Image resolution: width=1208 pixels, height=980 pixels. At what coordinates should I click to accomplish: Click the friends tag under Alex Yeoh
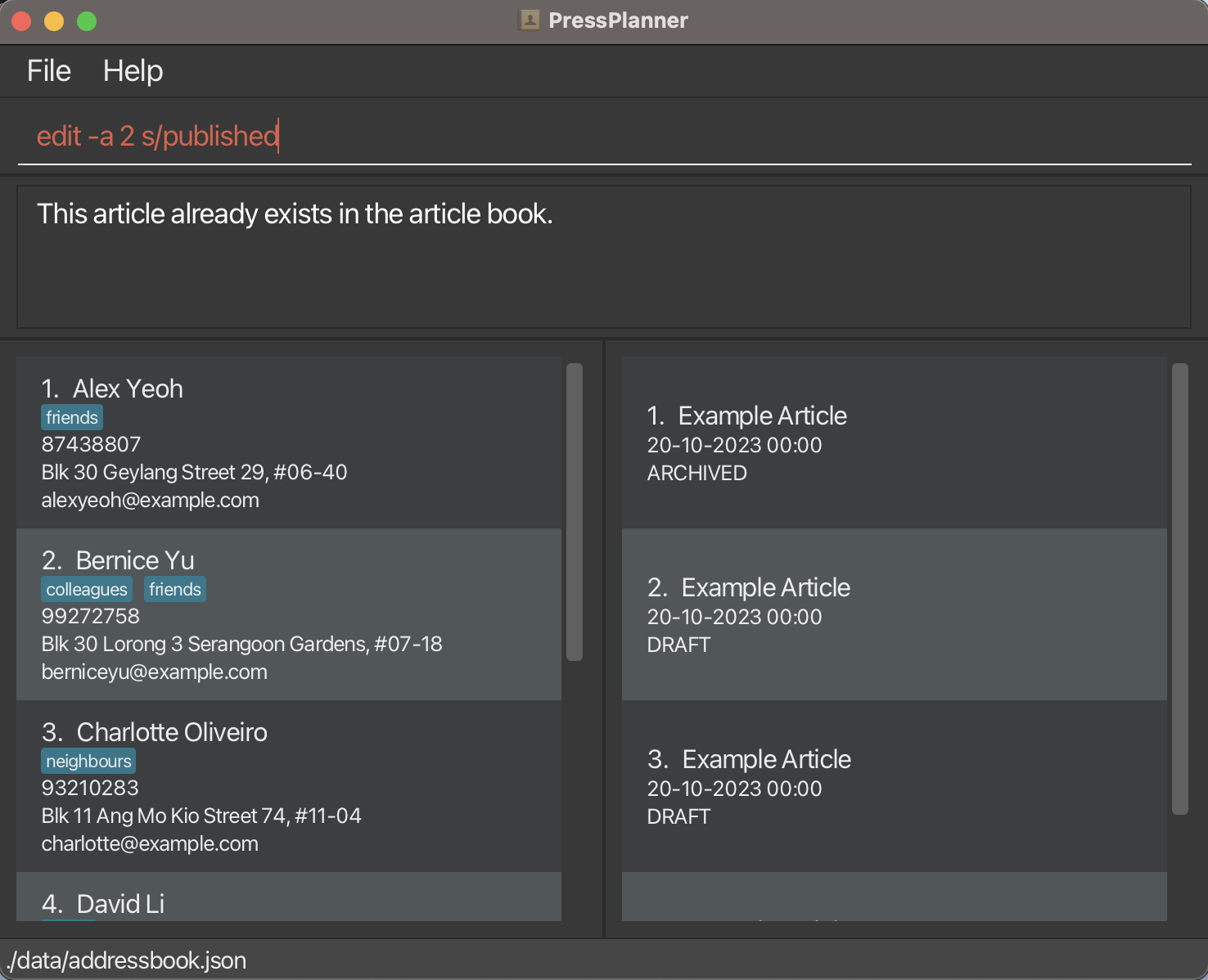72,417
